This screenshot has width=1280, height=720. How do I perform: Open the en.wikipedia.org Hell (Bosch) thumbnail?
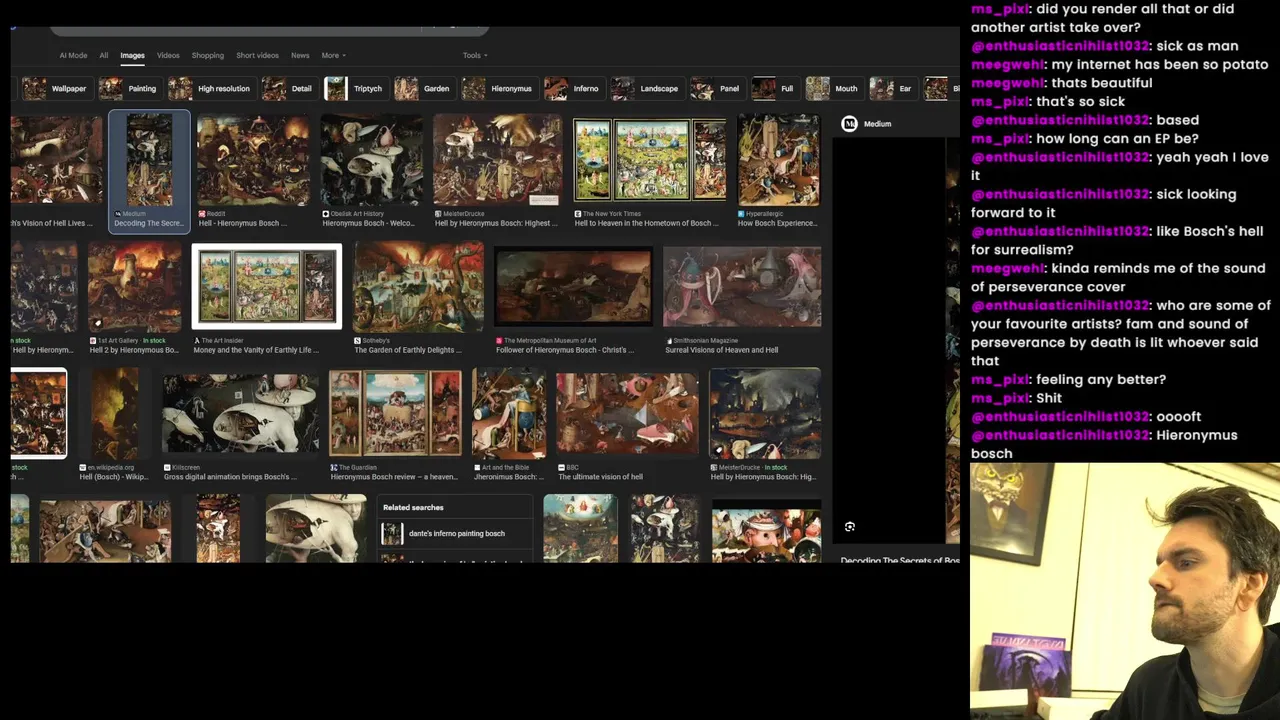coord(115,413)
